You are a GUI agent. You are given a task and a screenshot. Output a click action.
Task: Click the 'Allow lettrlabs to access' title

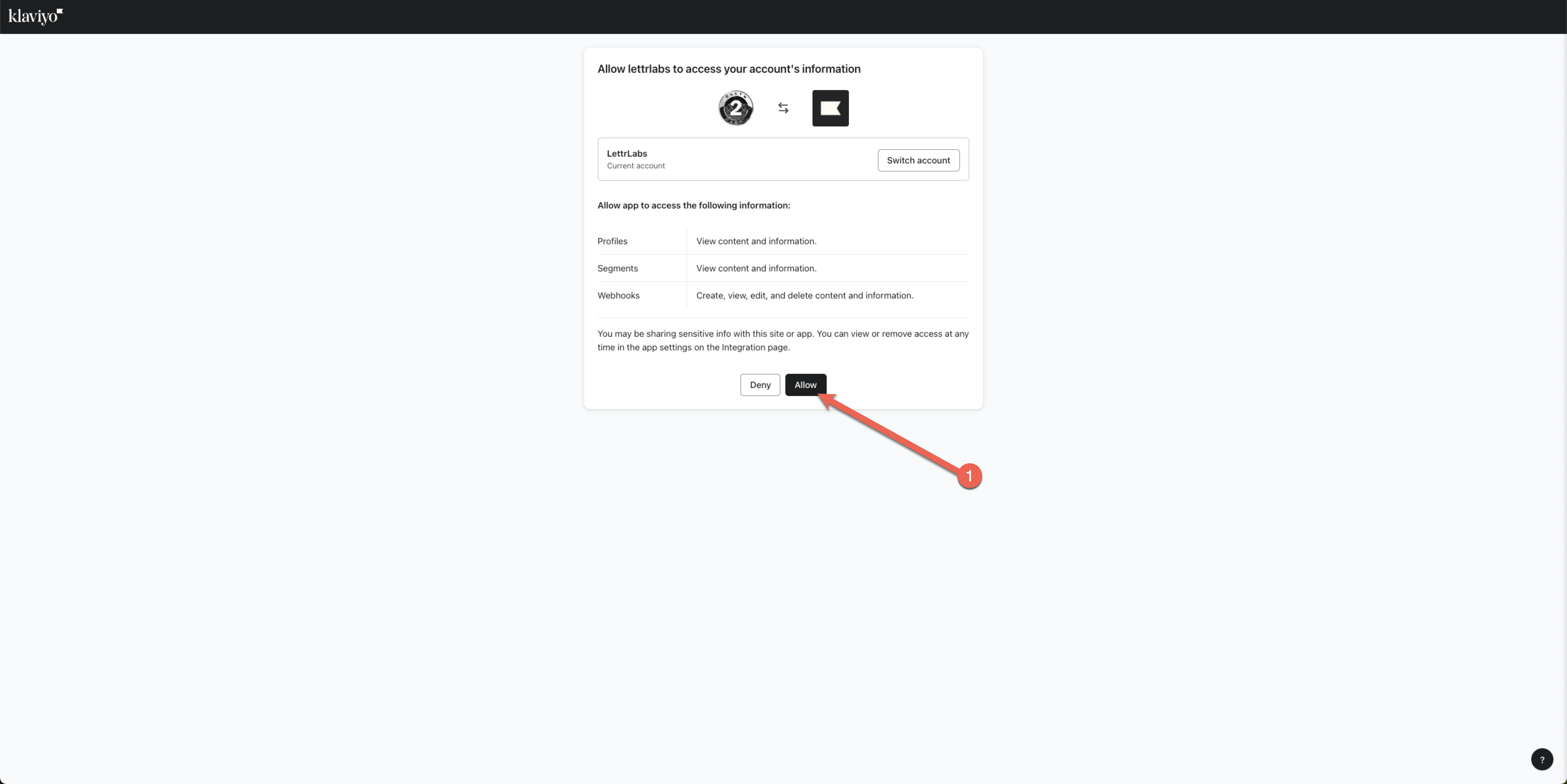(729, 69)
